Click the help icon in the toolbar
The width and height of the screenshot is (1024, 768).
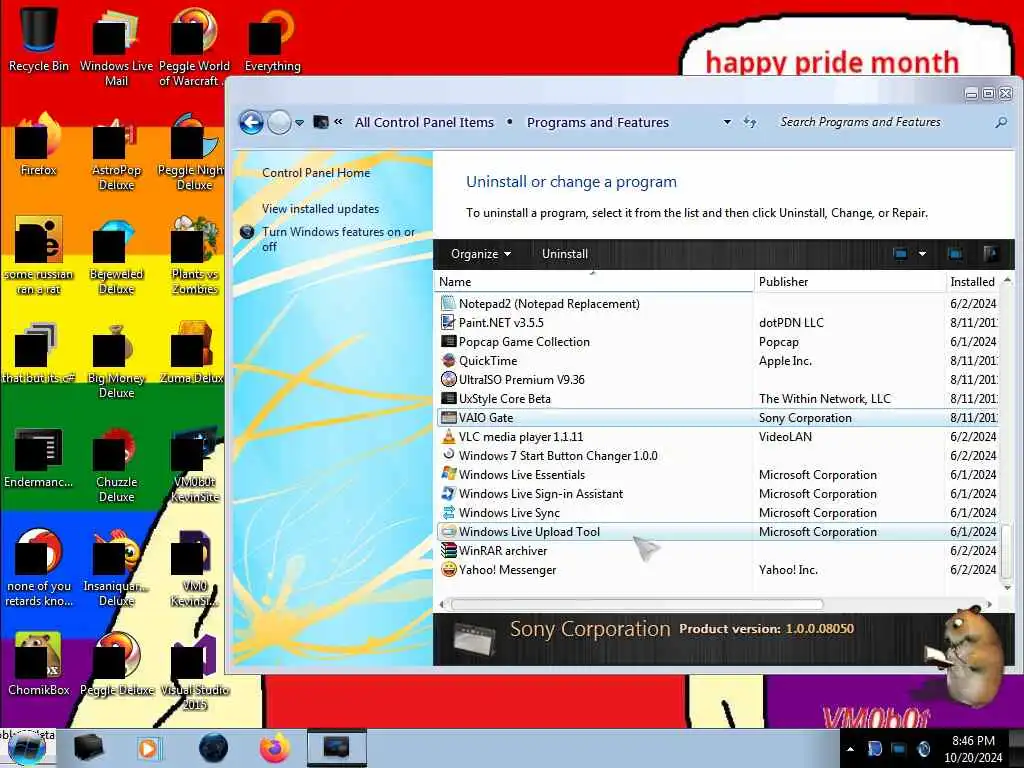(x=989, y=253)
